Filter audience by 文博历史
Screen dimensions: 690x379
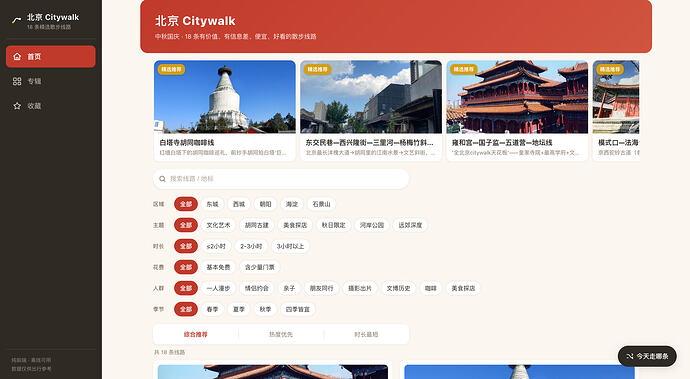398,288
